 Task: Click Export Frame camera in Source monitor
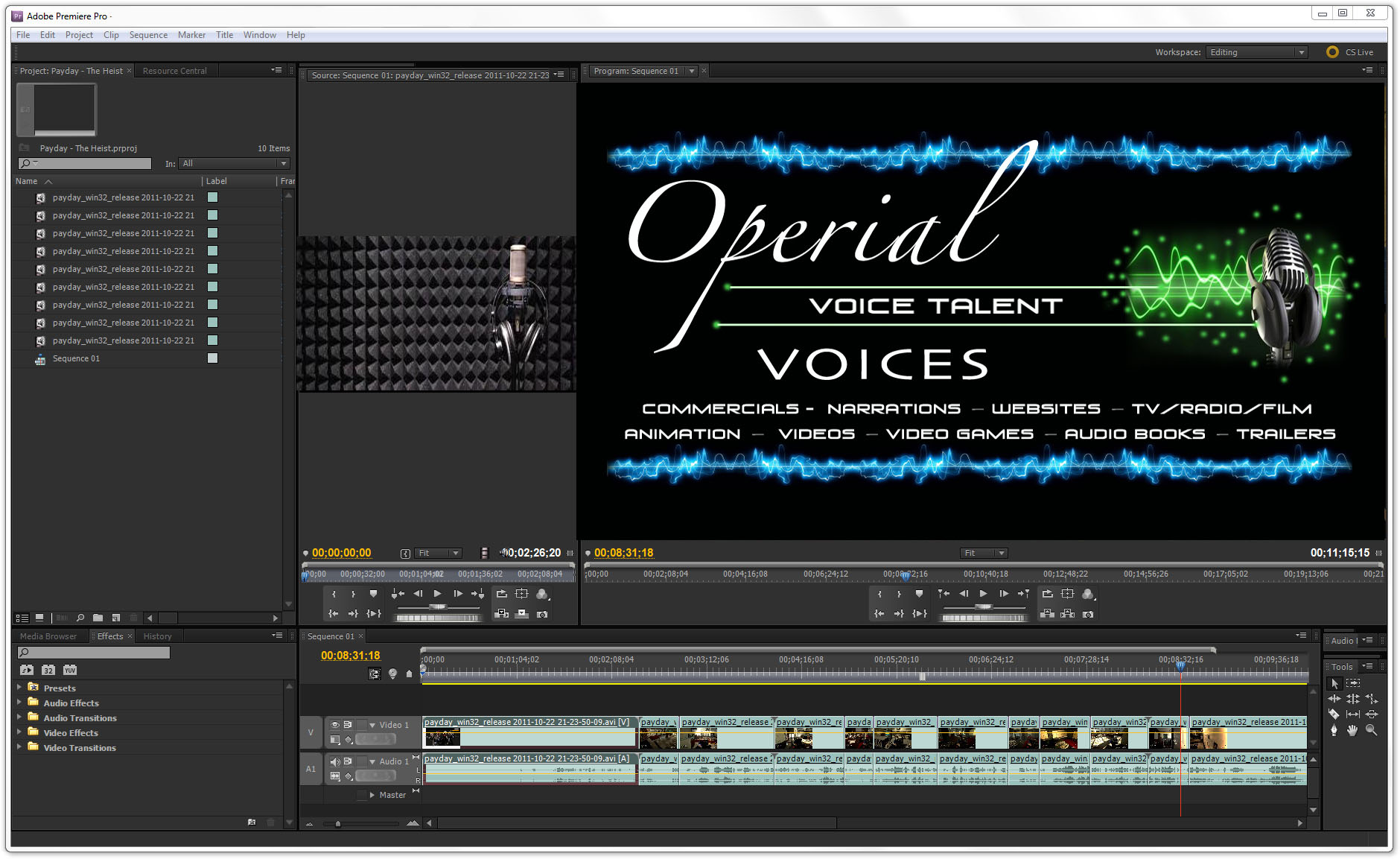point(542,614)
